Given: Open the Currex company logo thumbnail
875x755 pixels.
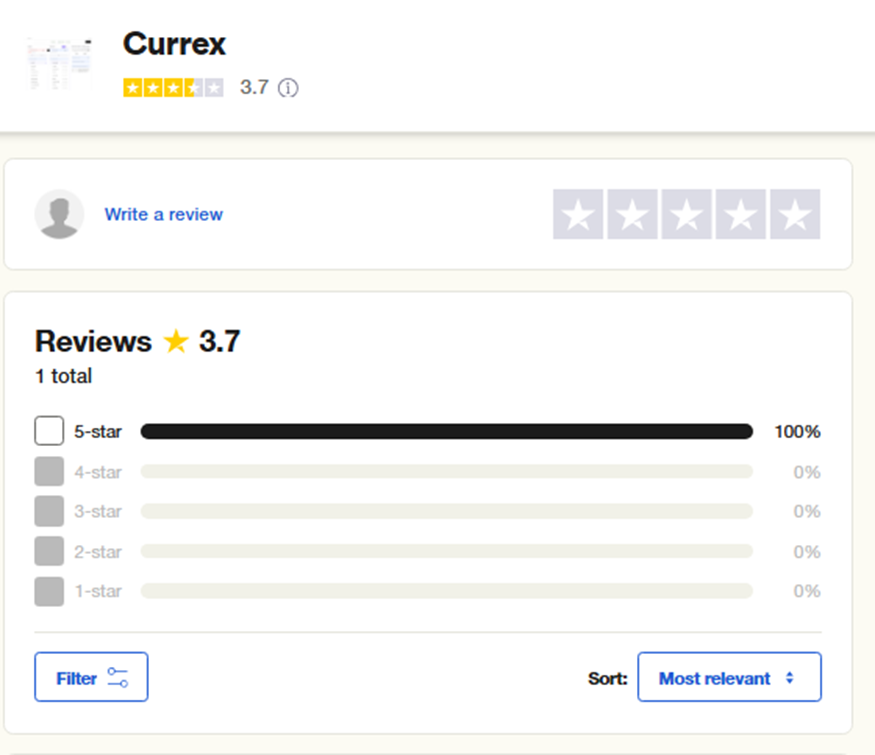Looking at the screenshot, I should tap(60, 64).
